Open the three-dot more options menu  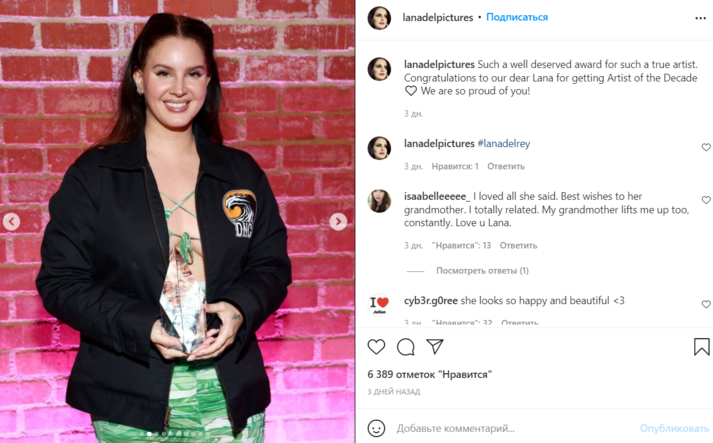(700, 18)
